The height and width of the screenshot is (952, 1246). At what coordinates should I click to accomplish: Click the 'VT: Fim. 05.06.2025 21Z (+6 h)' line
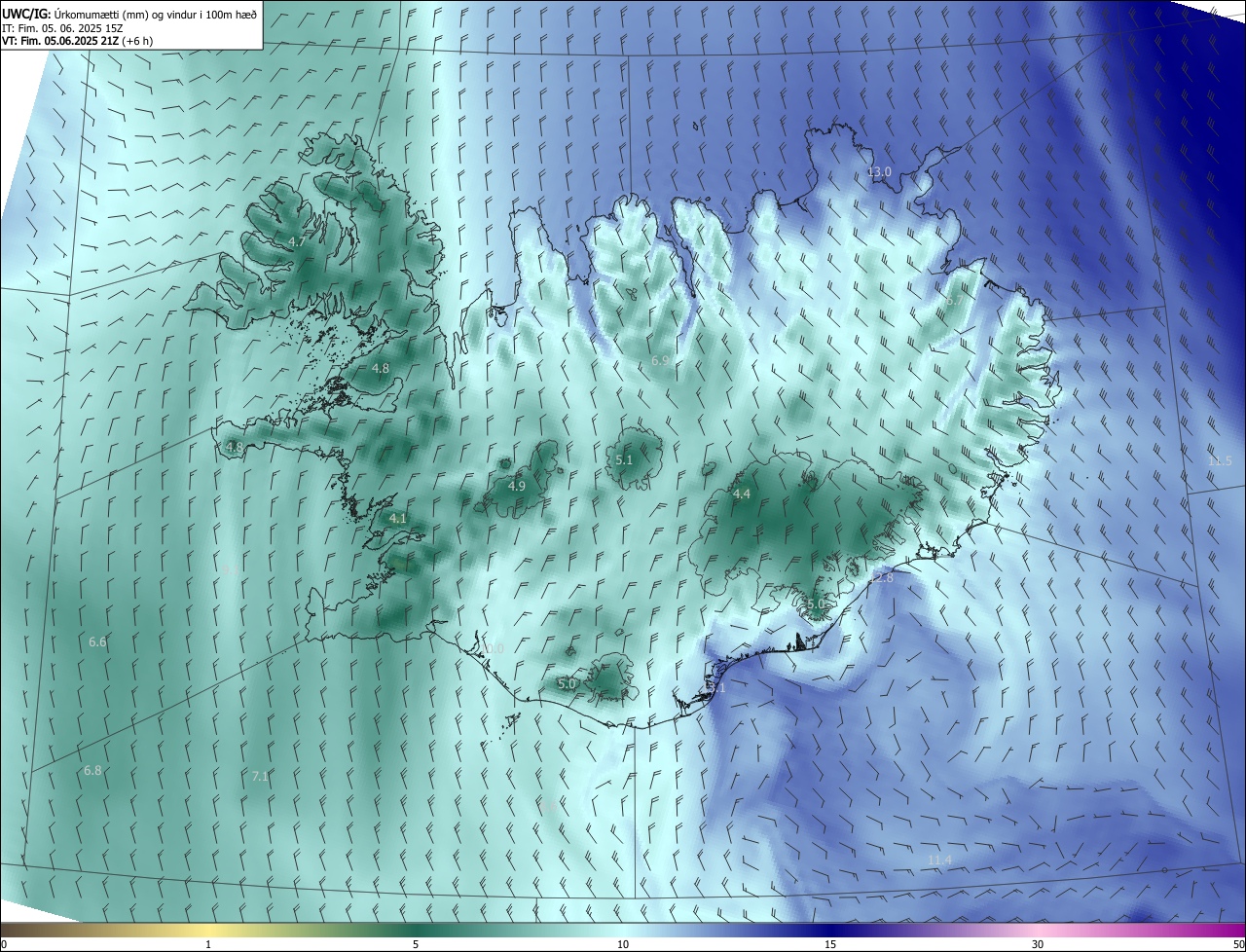77,41
